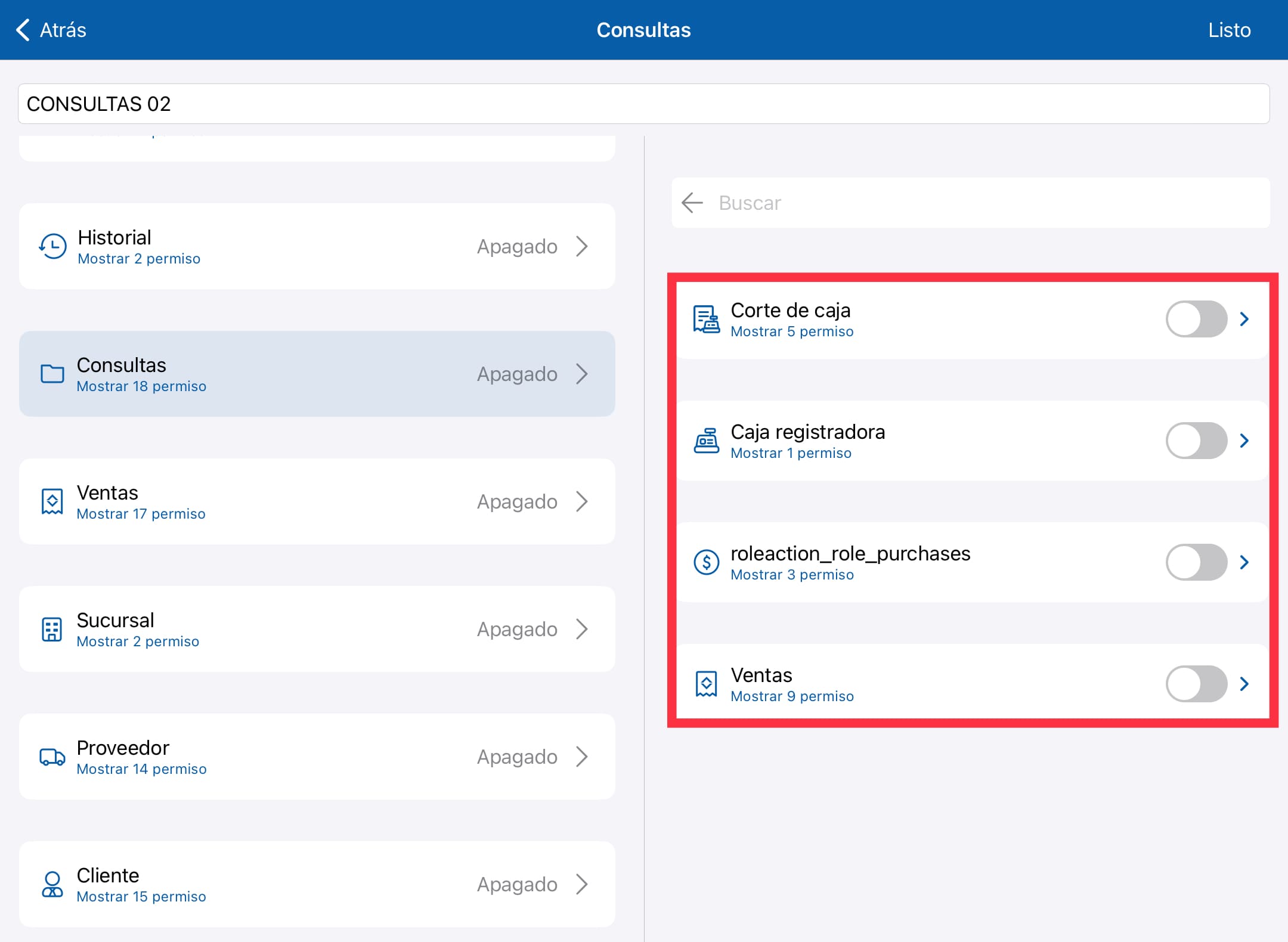Click the Cliente person icon

tap(52, 884)
